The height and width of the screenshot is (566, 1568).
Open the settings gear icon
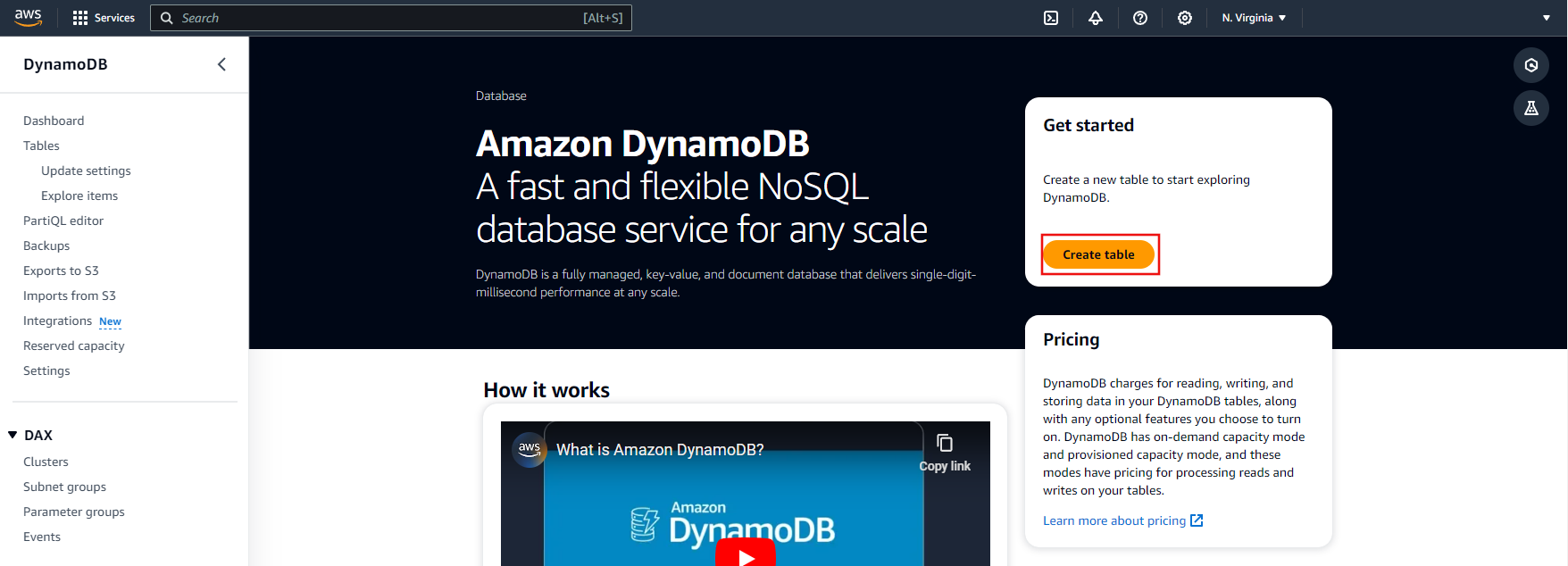tap(1185, 18)
